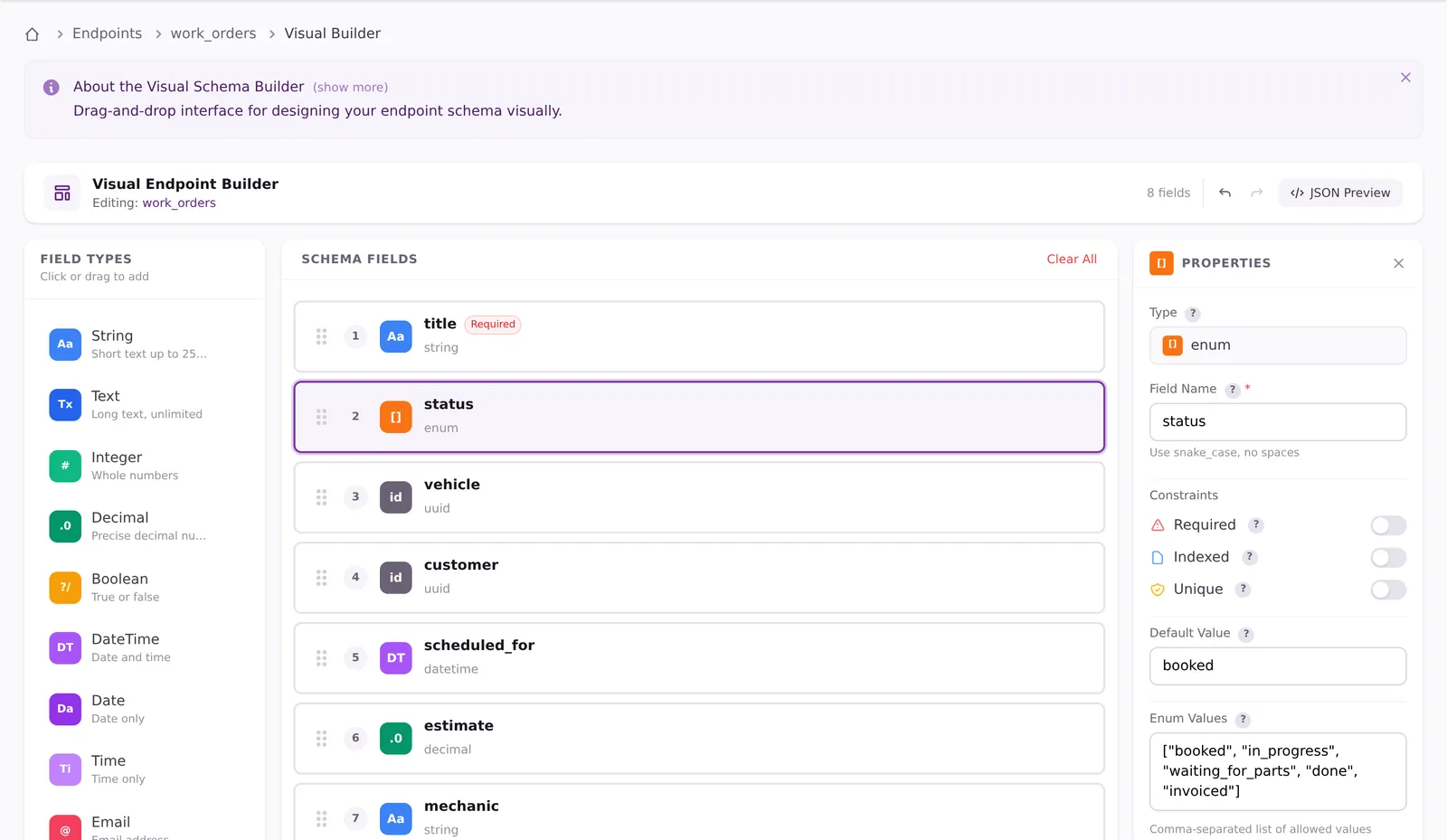This screenshot has width=1447, height=840.
Task: Click drag handle of vehicle field
Action: (321, 497)
